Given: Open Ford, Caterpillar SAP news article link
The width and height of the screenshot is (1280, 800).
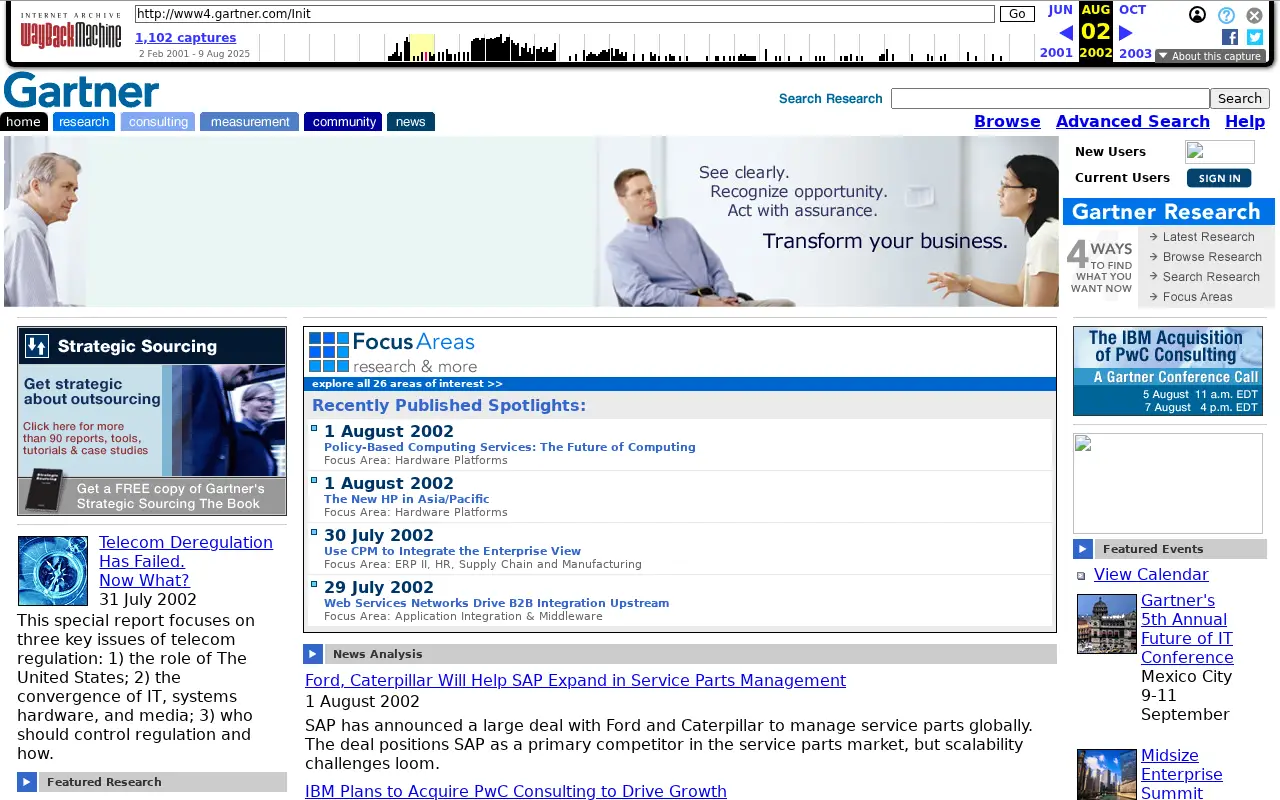Looking at the screenshot, I should tap(575, 680).
